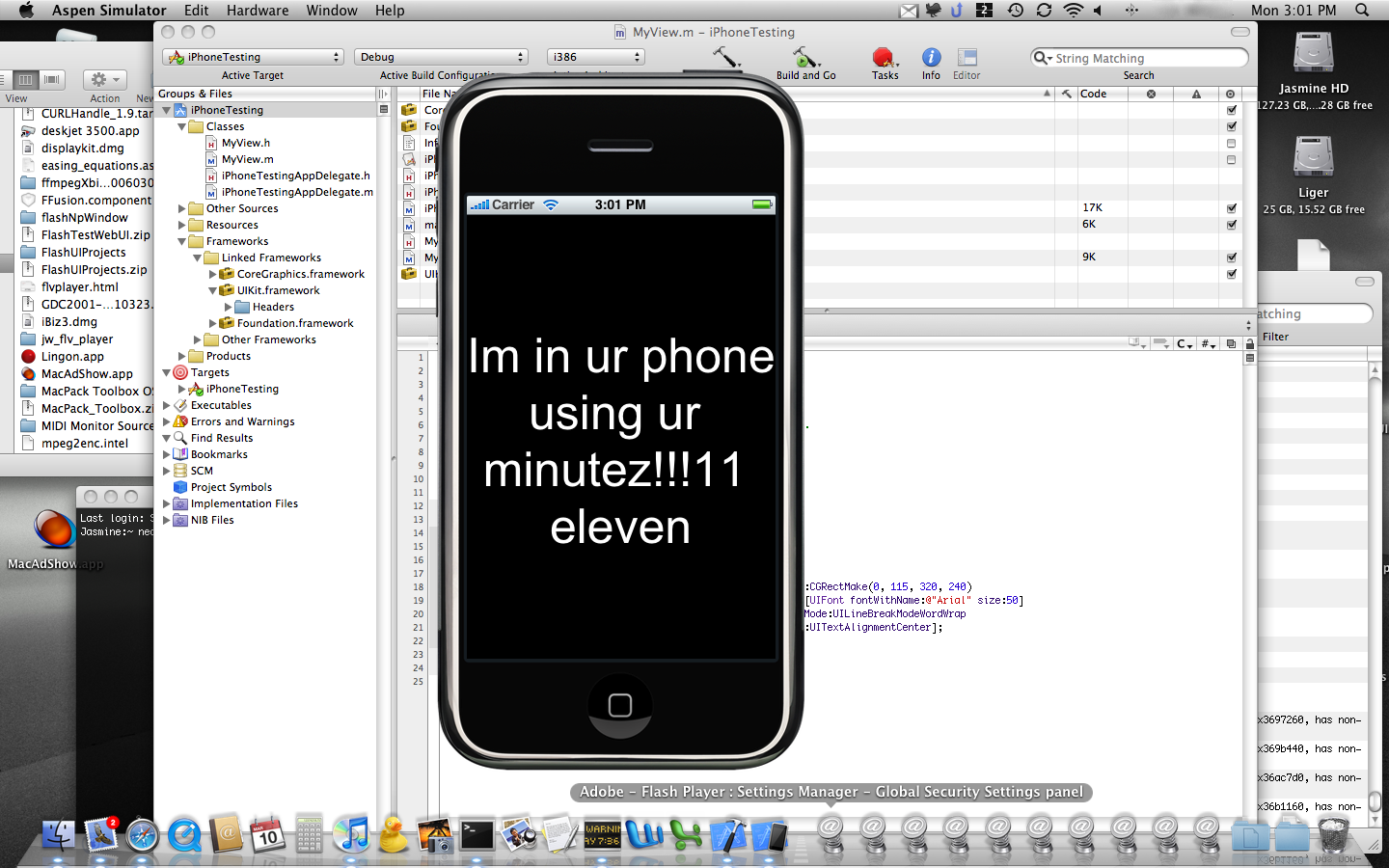Image resolution: width=1389 pixels, height=868 pixels.
Task: Open iTunes from the Dock
Action: (x=351, y=834)
